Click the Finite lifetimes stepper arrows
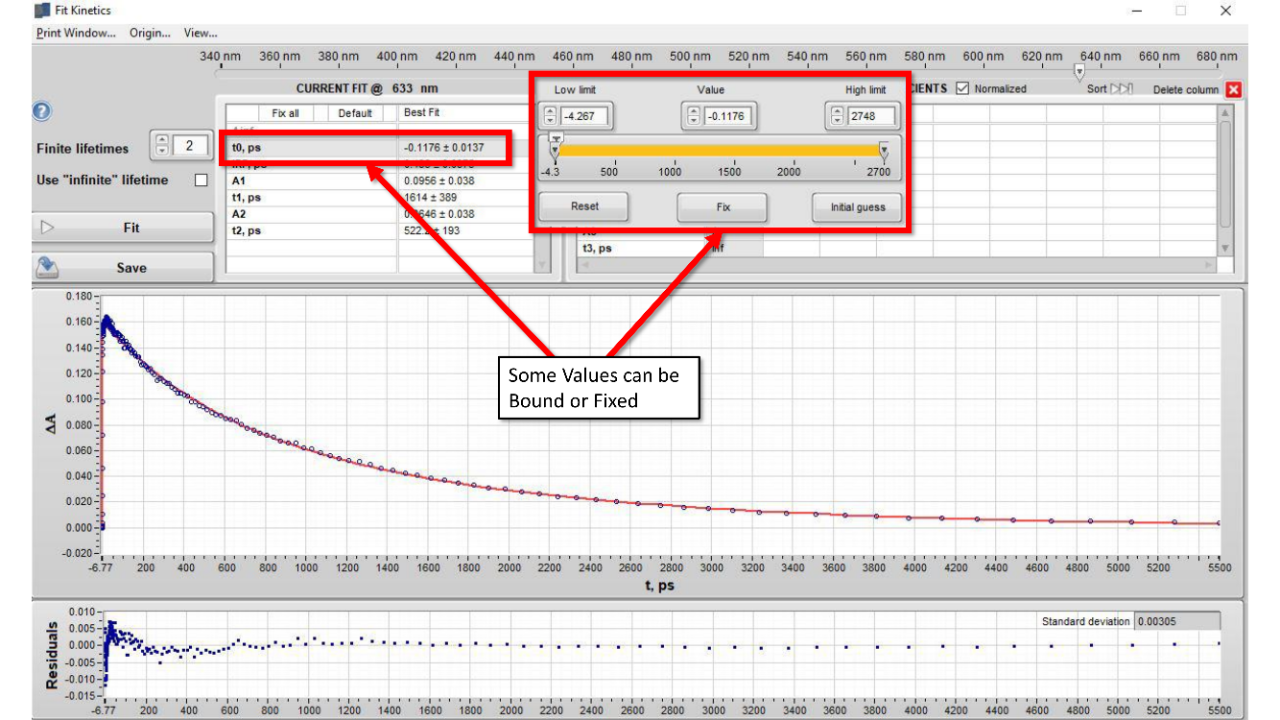 point(162,146)
